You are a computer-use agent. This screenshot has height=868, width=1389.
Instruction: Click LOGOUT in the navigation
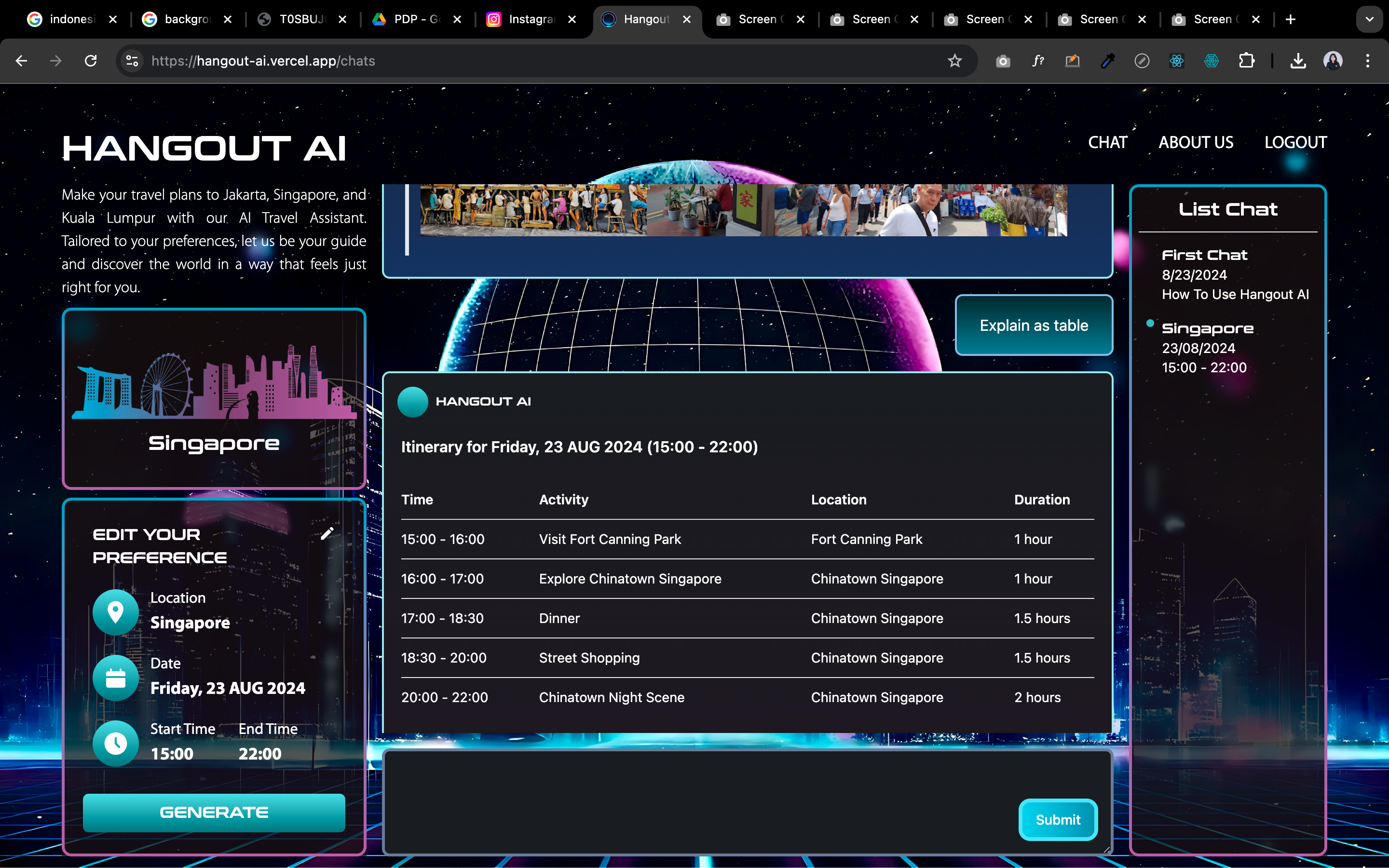pyautogui.click(x=1295, y=142)
